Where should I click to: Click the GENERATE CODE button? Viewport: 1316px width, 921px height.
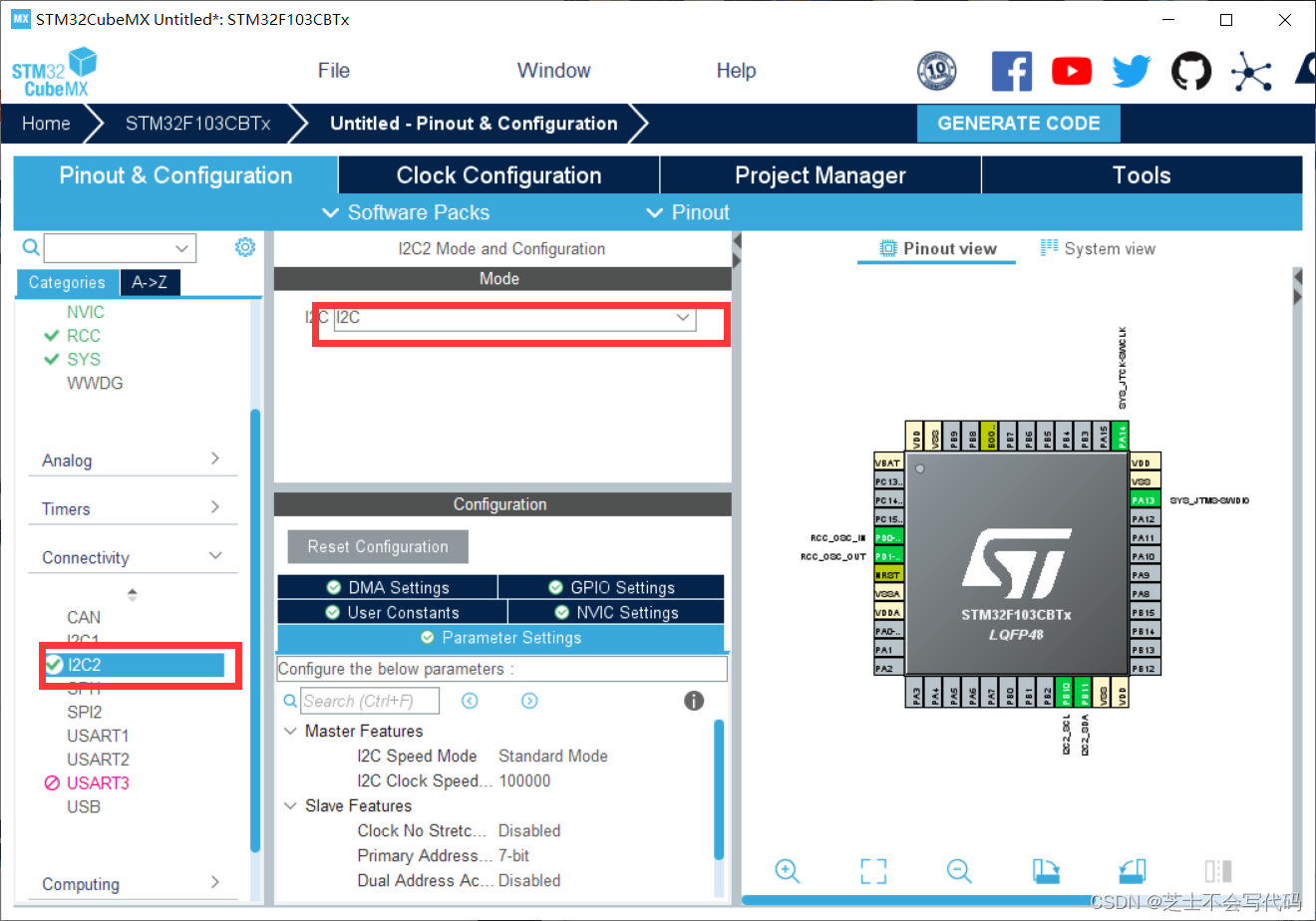(x=1019, y=124)
